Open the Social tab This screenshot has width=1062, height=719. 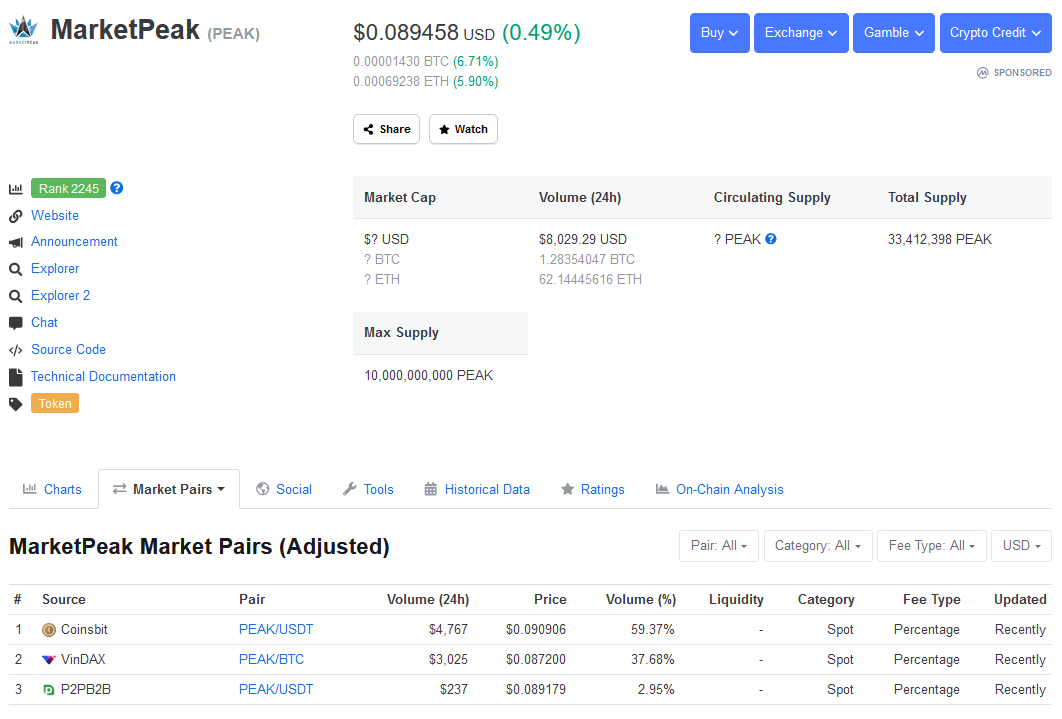(x=284, y=489)
